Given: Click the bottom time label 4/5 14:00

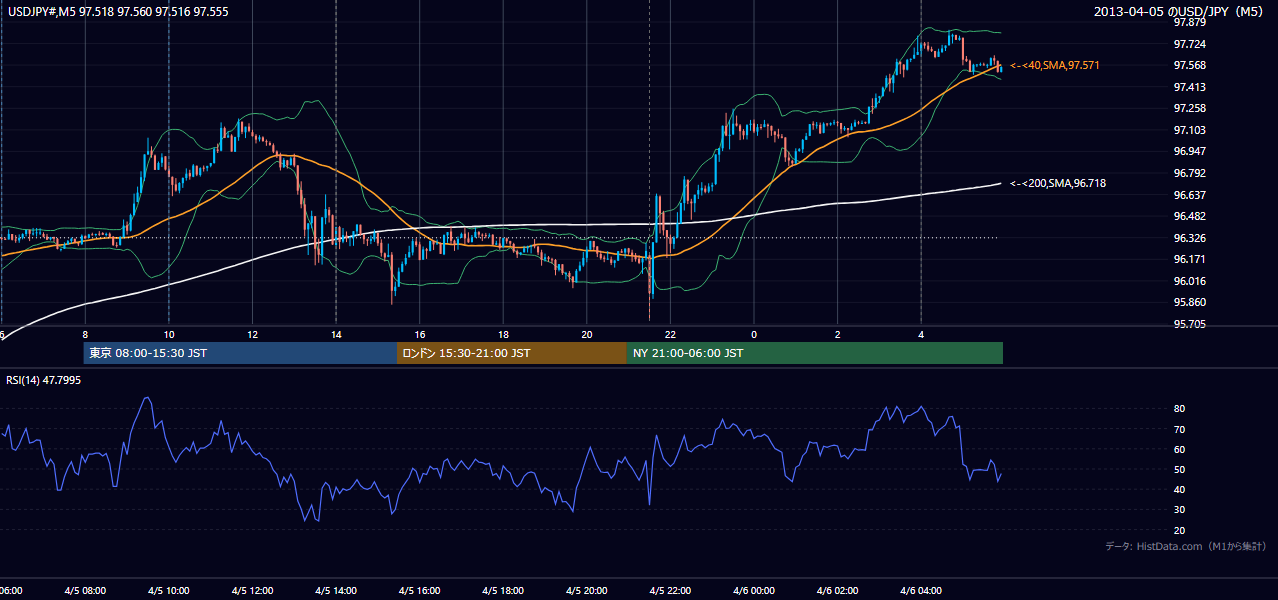Looking at the screenshot, I should (x=336, y=591).
